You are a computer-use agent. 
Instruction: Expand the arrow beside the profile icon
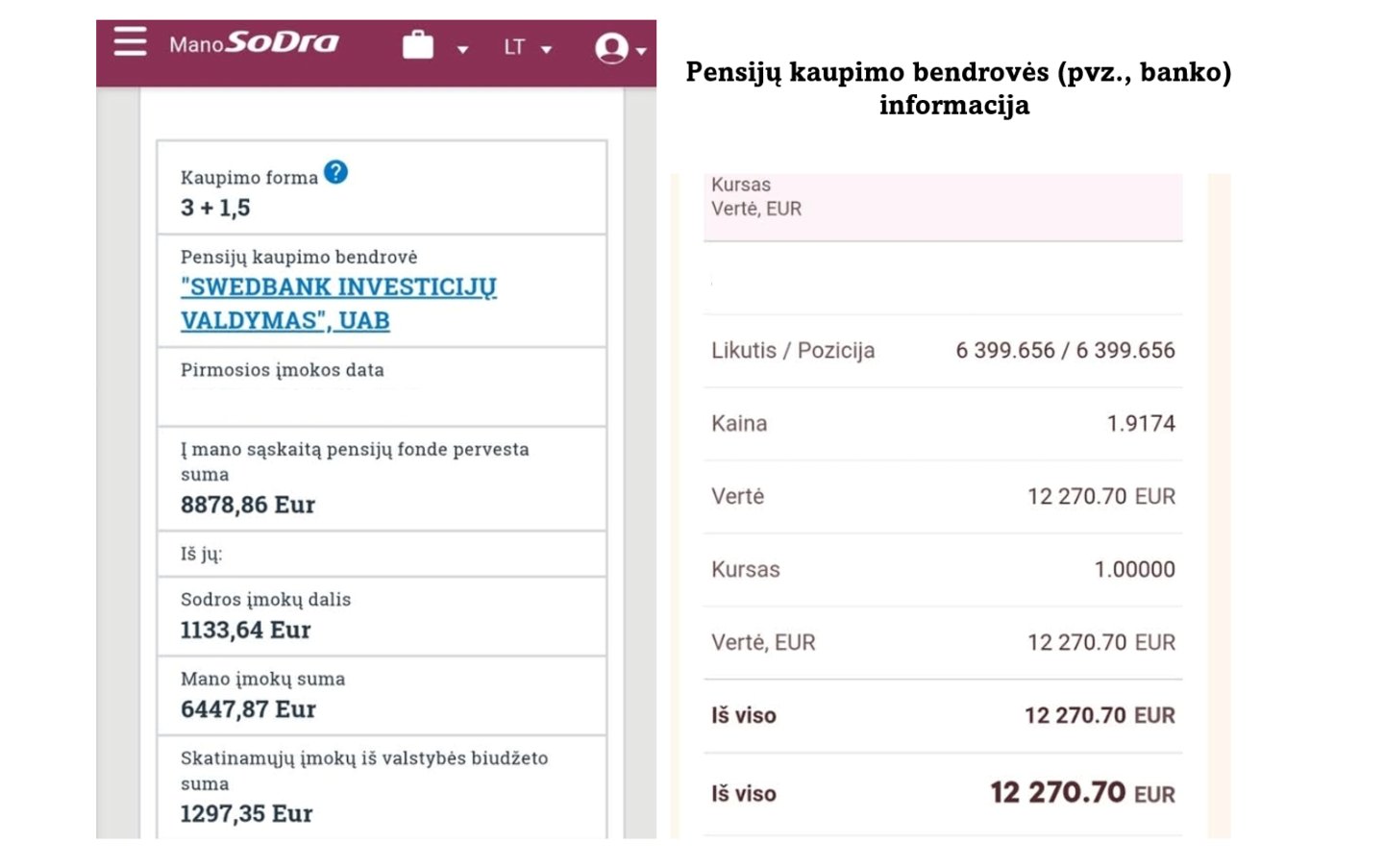[641, 51]
